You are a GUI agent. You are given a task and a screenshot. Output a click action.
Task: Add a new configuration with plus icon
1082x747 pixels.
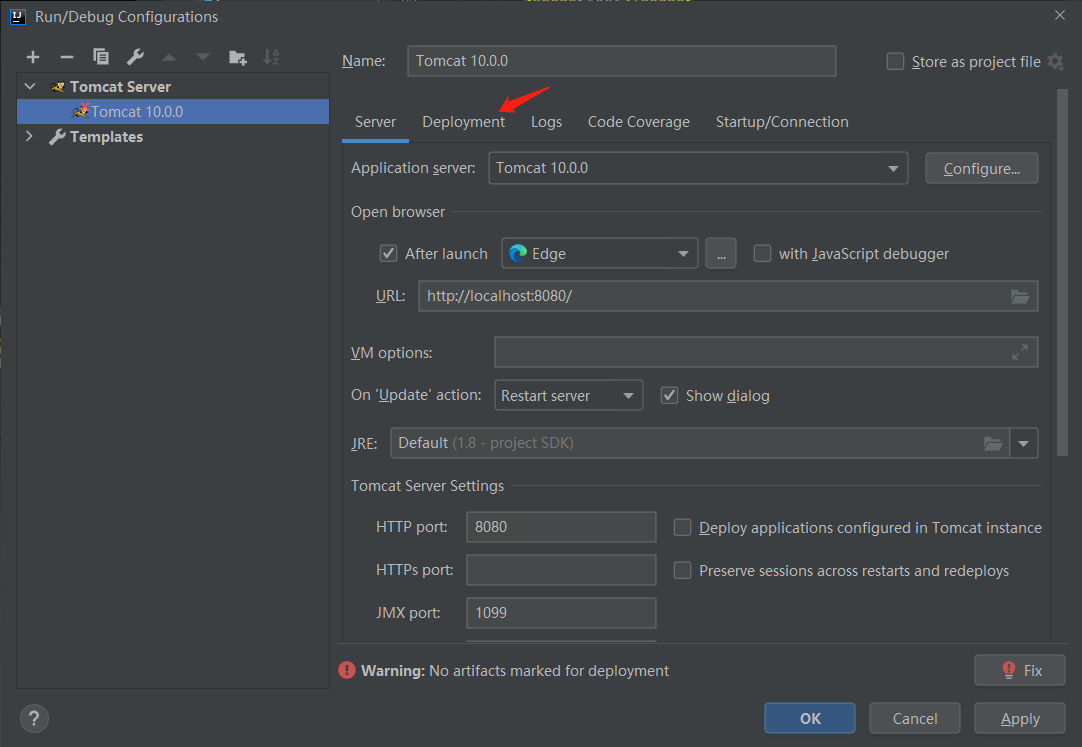tap(32, 57)
